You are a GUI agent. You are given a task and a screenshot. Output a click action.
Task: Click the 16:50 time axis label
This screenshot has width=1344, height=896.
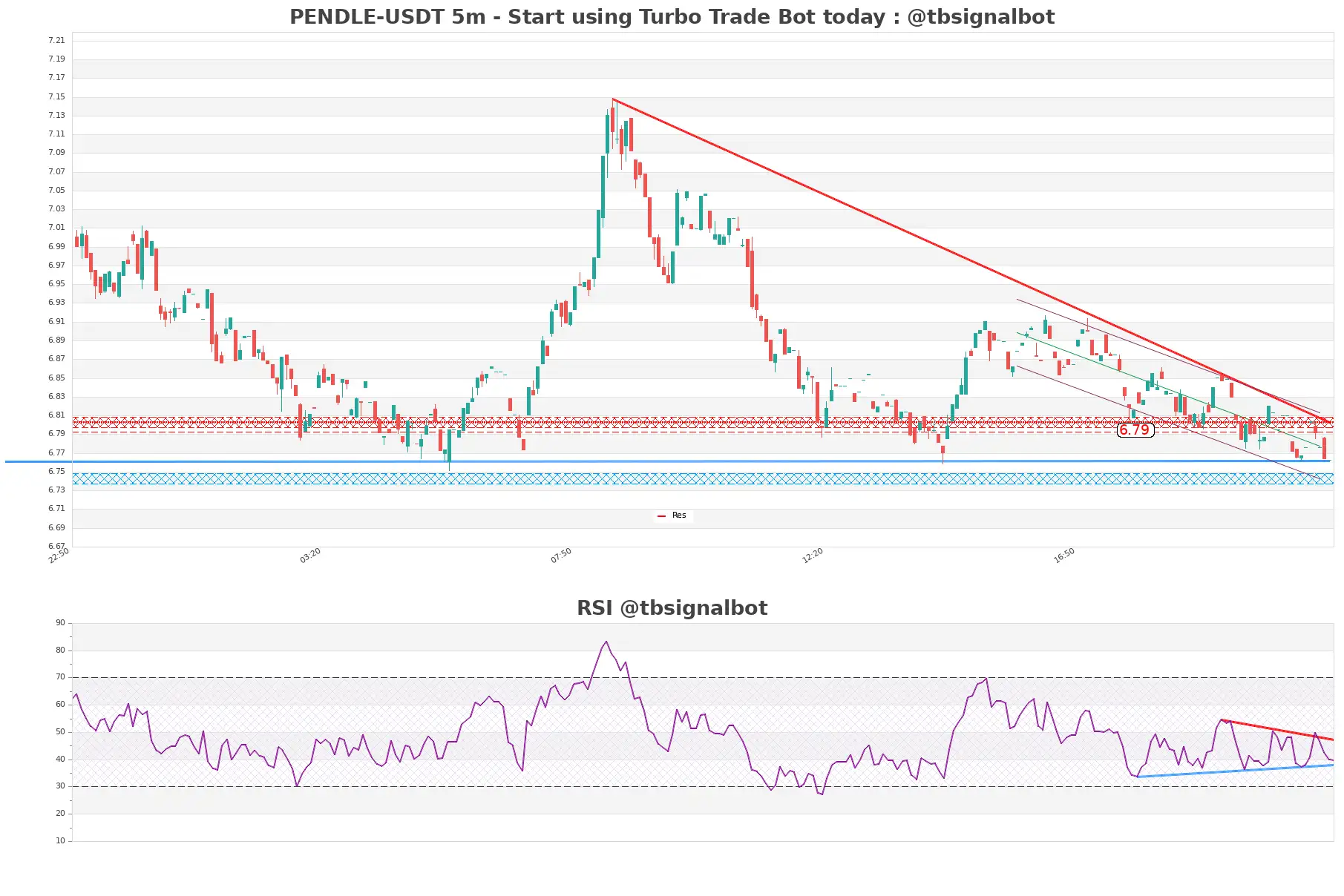click(1064, 556)
